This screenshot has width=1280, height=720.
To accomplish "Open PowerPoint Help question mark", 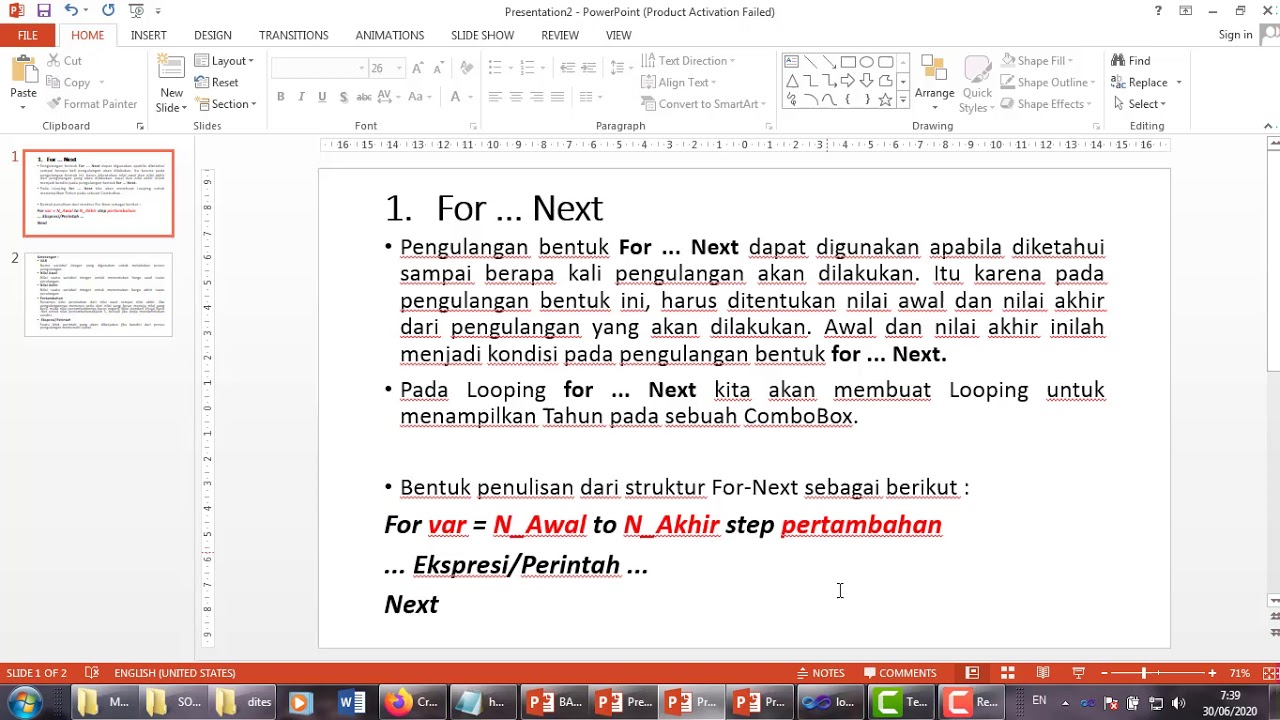I will click(1158, 11).
